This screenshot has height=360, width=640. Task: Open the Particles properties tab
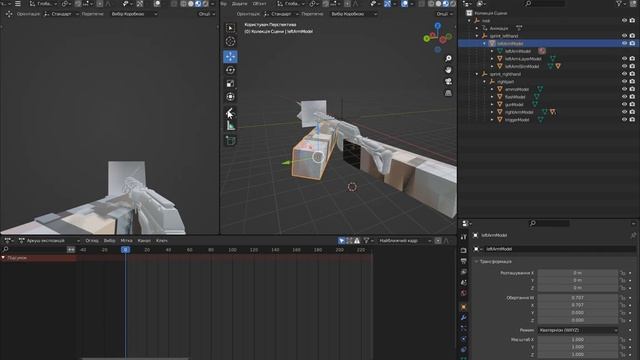464,328
